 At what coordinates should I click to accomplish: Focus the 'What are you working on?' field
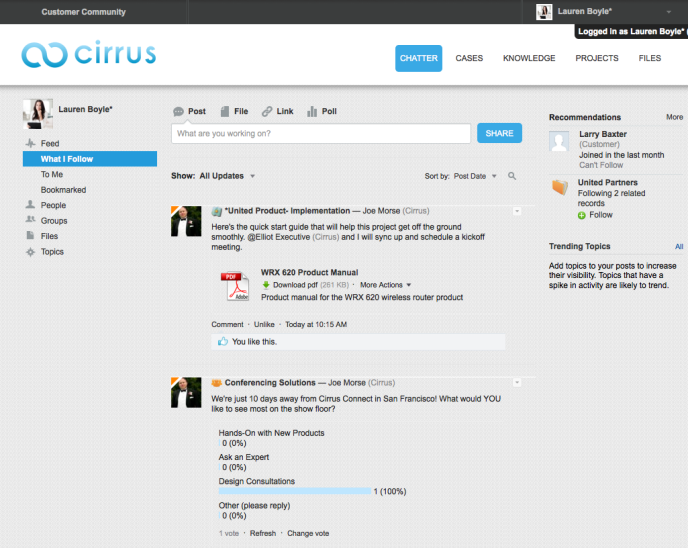click(x=321, y=133)
